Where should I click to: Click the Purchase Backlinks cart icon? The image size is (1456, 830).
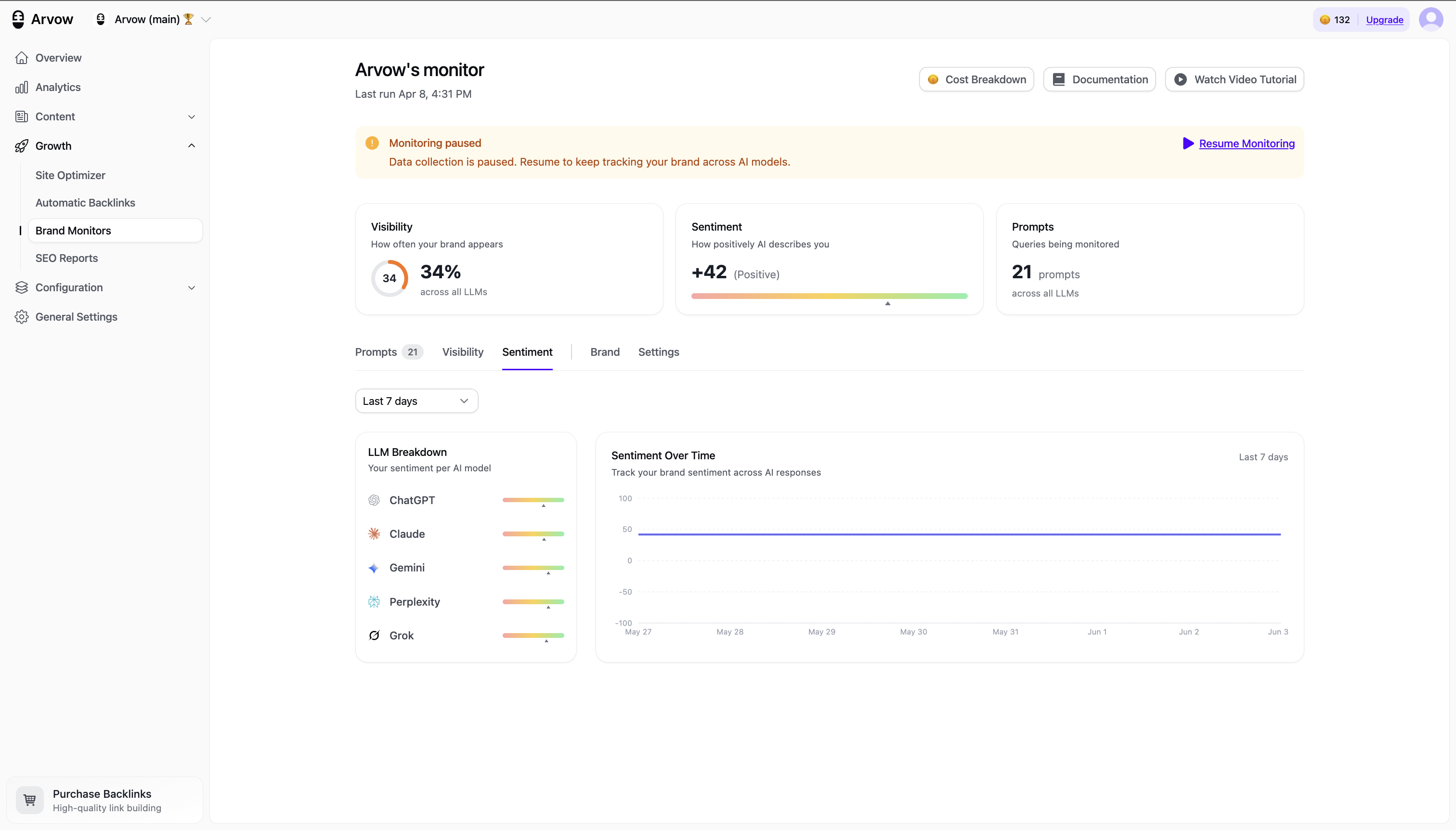(30, 800)
